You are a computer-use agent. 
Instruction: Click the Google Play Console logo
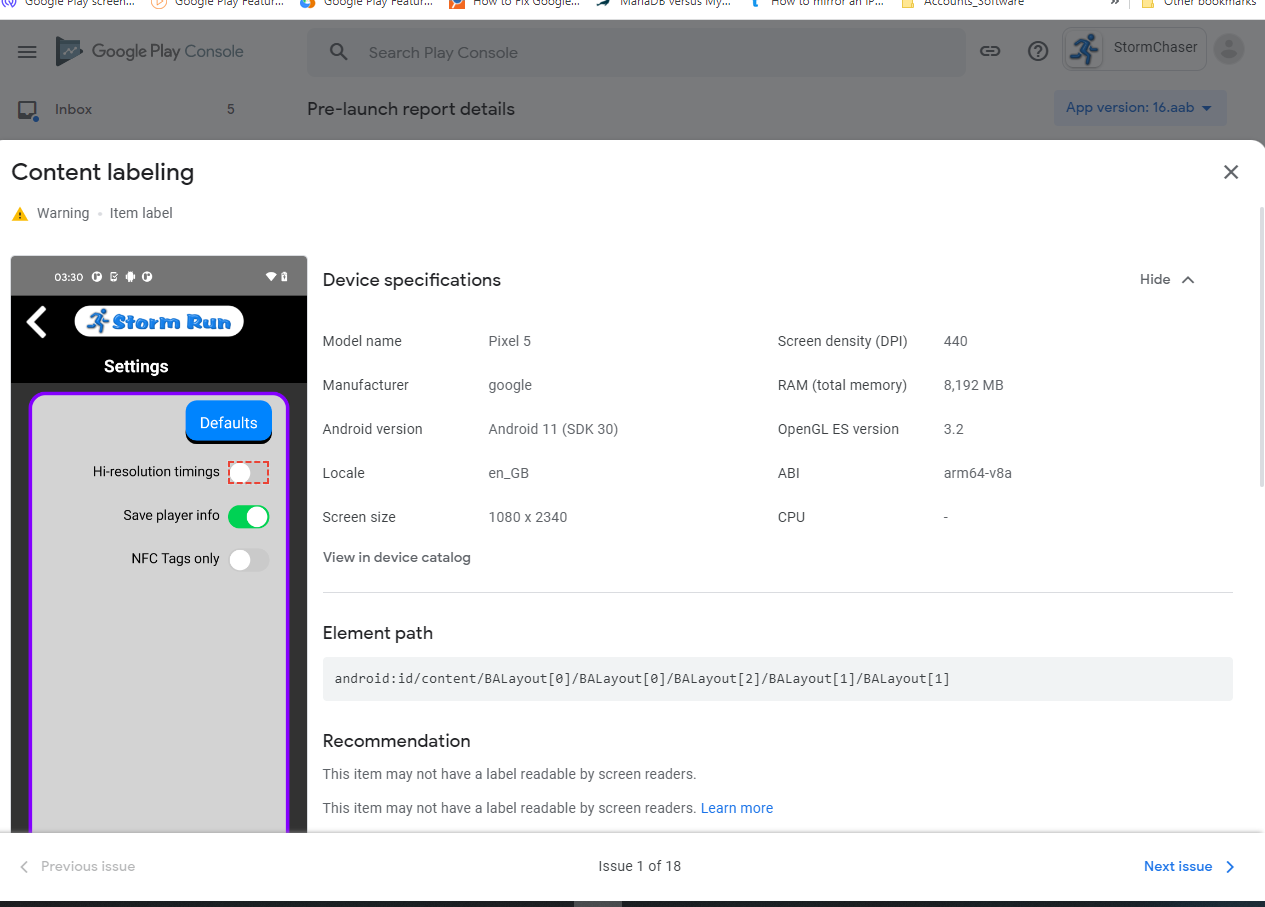(150, 51)
